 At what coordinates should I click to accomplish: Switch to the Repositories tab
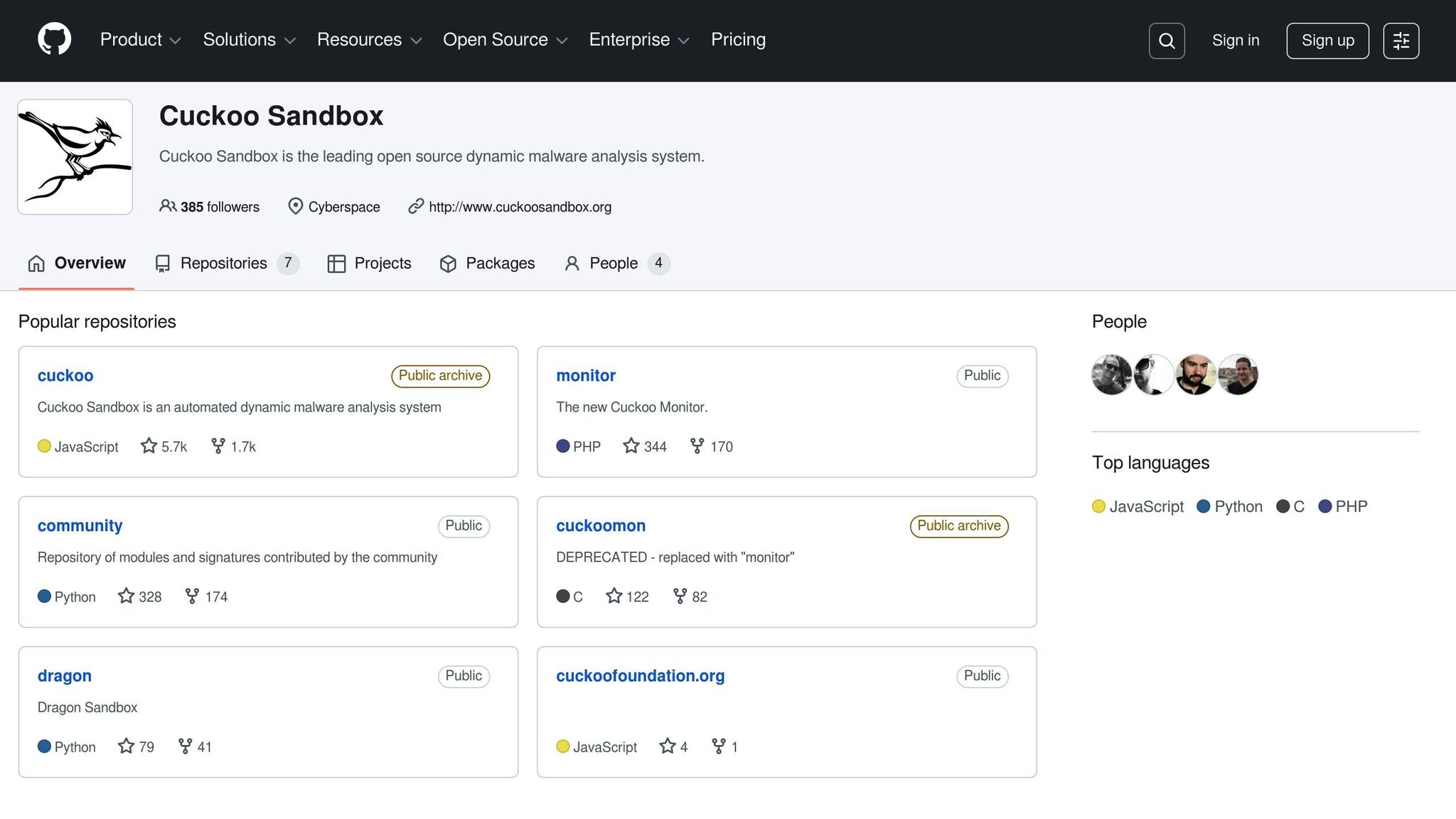pyautogui.click(x=227, y=264)
